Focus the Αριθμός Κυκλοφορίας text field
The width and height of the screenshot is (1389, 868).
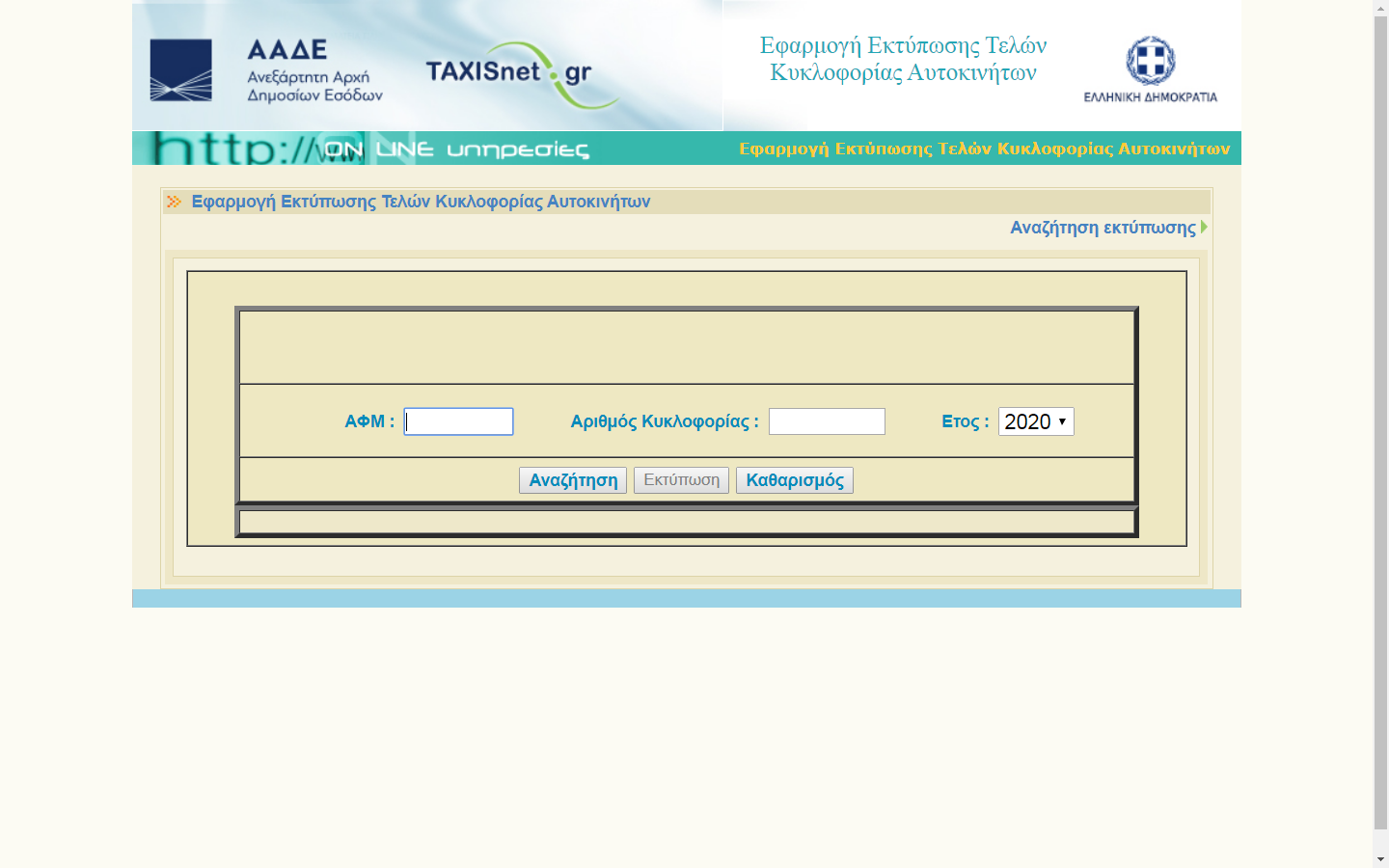[x=827, y=421]
